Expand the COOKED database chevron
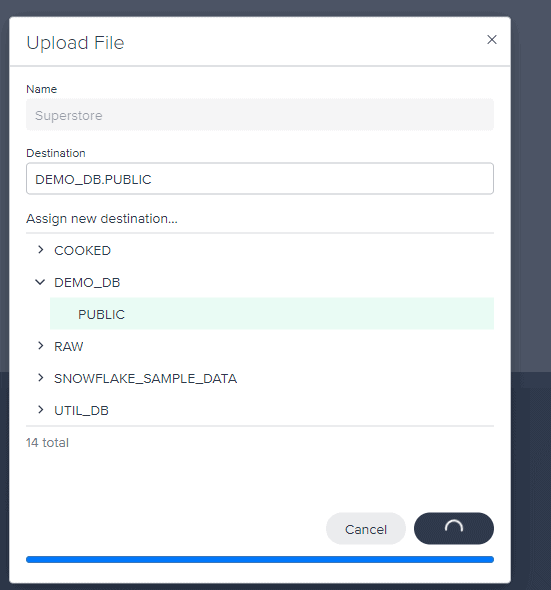The height and width of the screenshot is (590, 551). click(x=41, y=250)
